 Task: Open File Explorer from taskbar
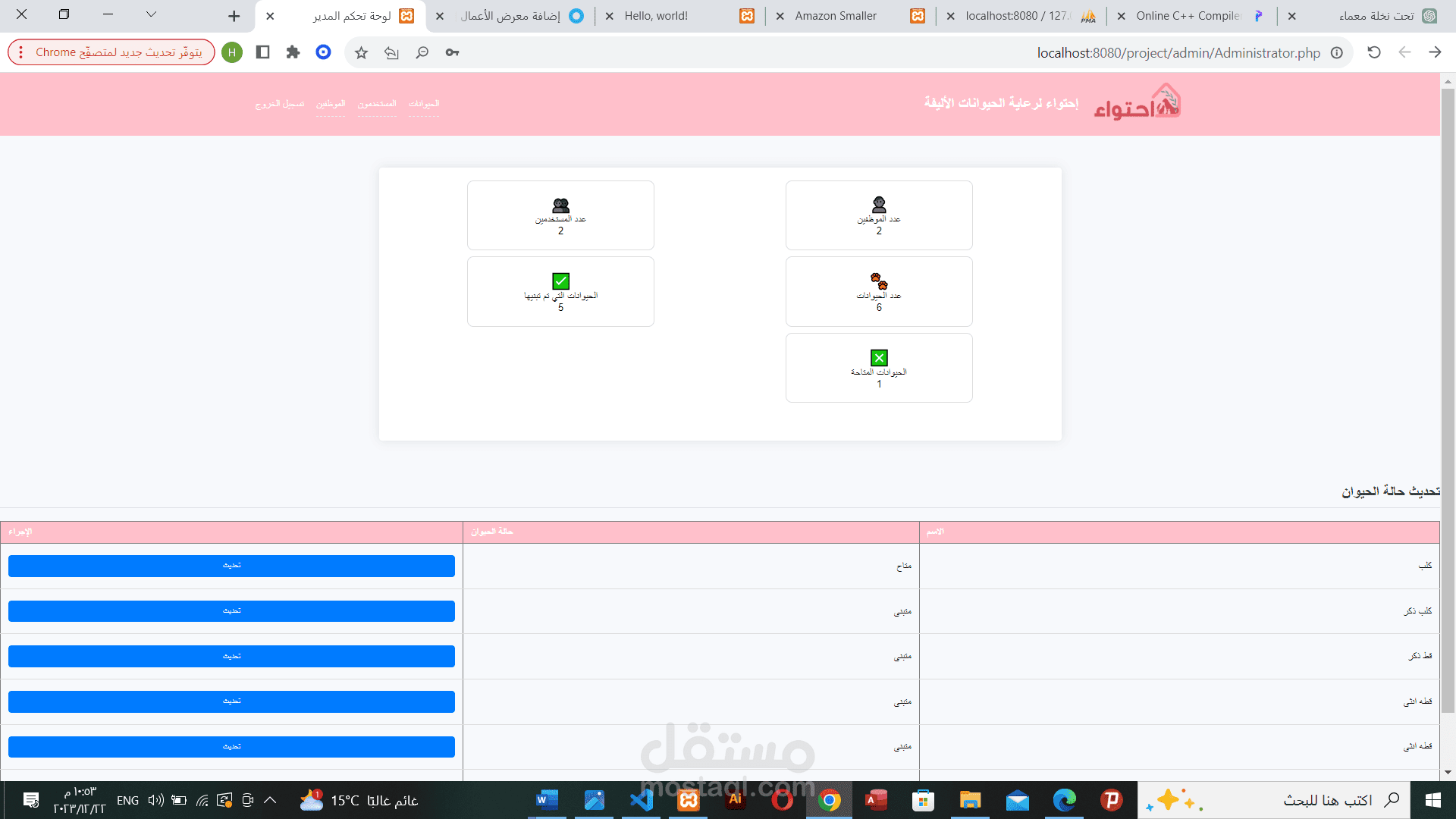coord(970,800)
